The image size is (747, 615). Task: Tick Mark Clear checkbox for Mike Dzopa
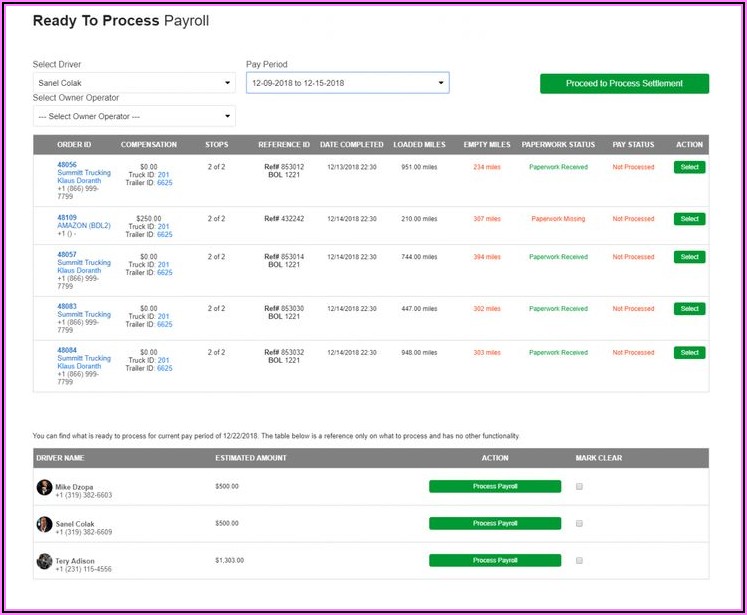[x=579, y=487]
